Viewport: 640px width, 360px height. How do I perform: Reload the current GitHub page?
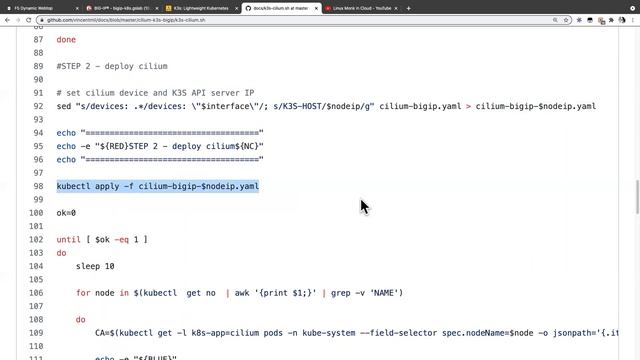(x=29, y=20)
